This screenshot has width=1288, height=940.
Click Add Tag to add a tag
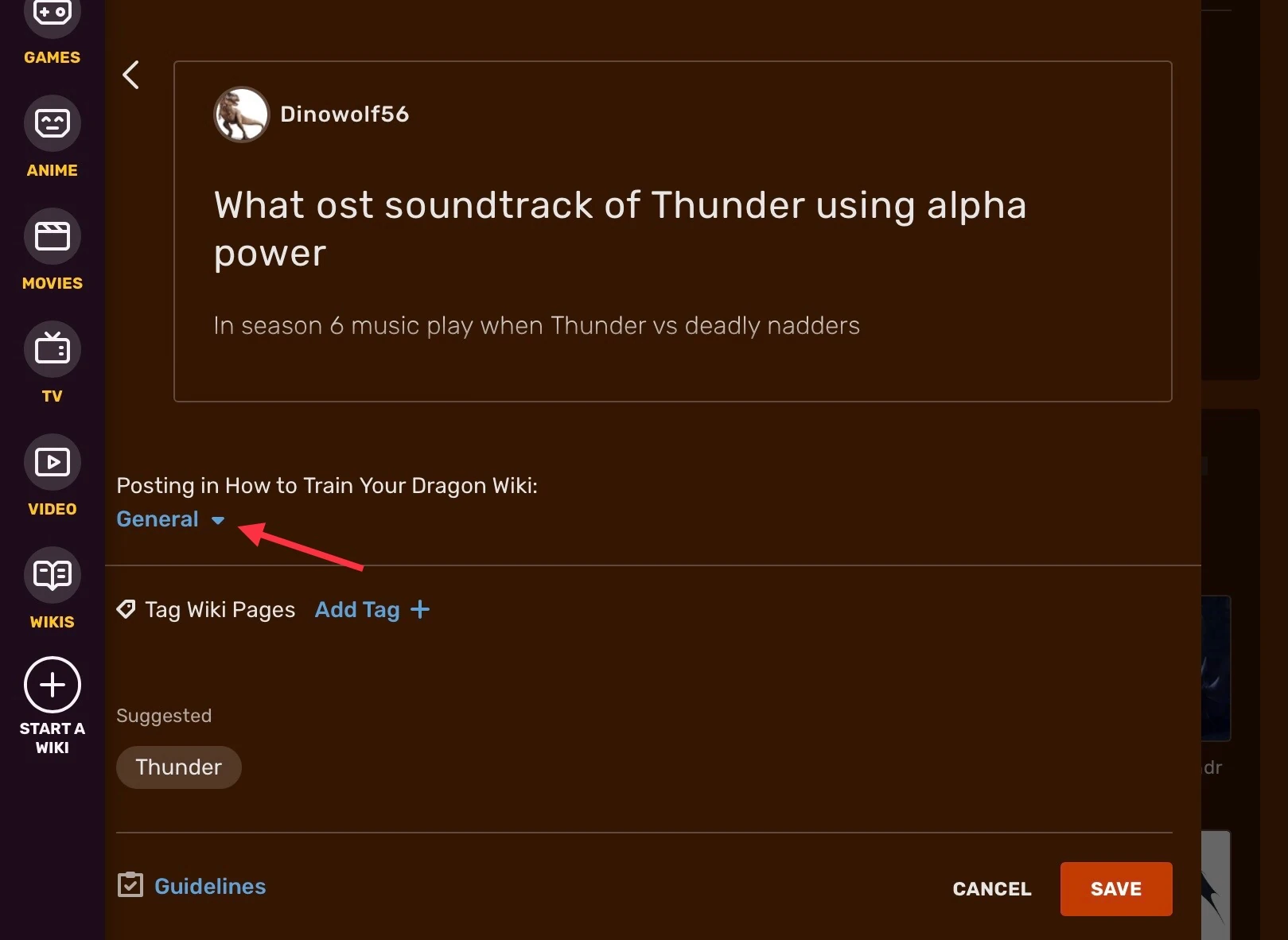[357, 610]
